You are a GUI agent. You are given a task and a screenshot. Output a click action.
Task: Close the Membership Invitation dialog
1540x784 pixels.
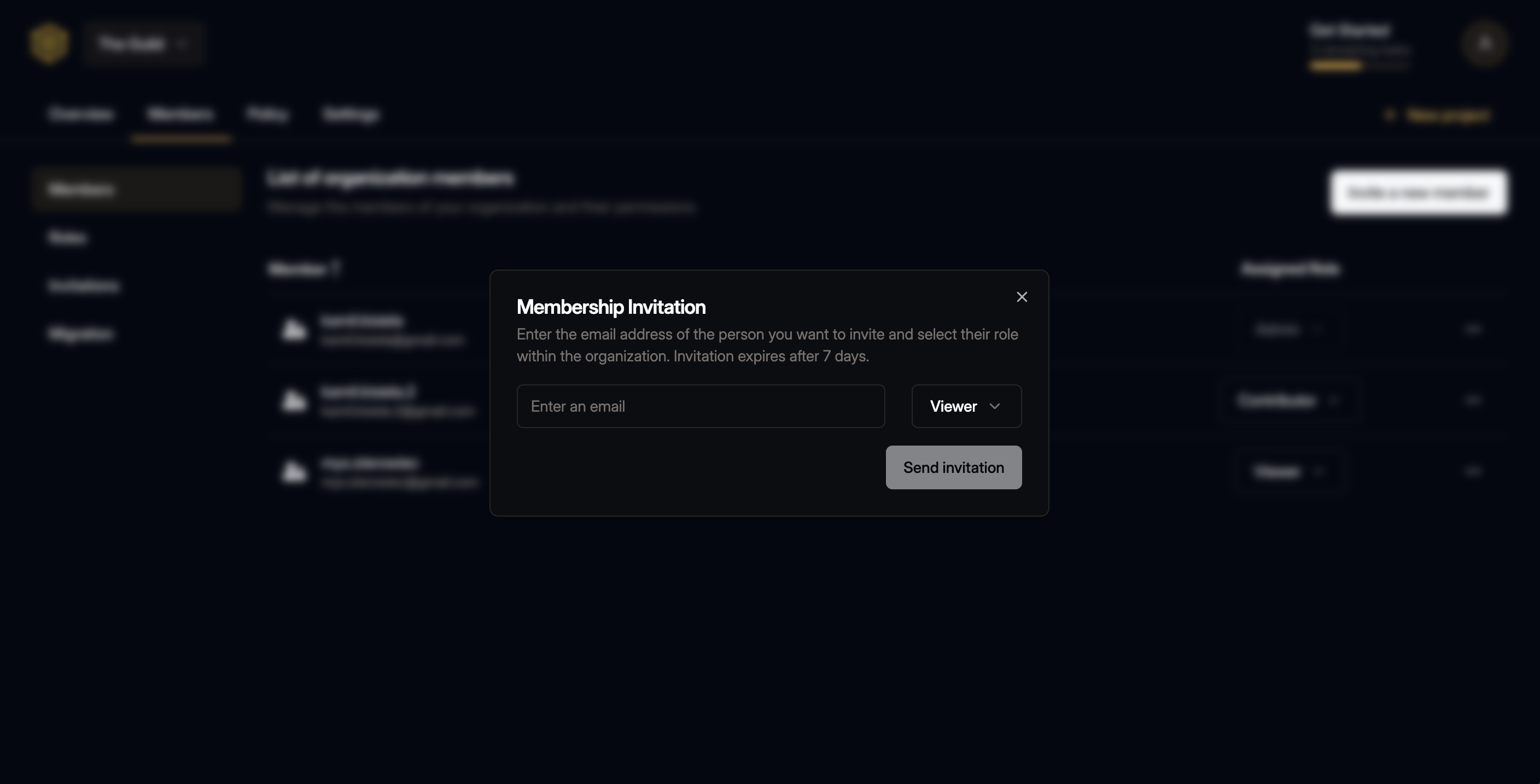click(x=1022, y=297)
